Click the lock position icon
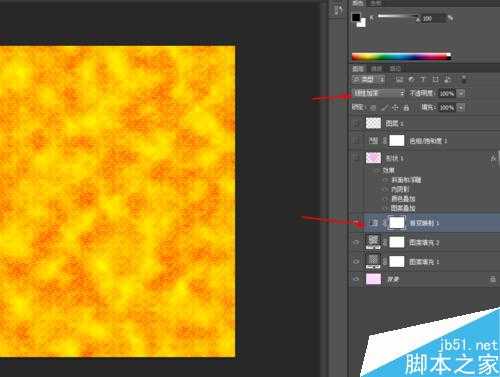Screen dimensions: 500x377 point(395,108)
